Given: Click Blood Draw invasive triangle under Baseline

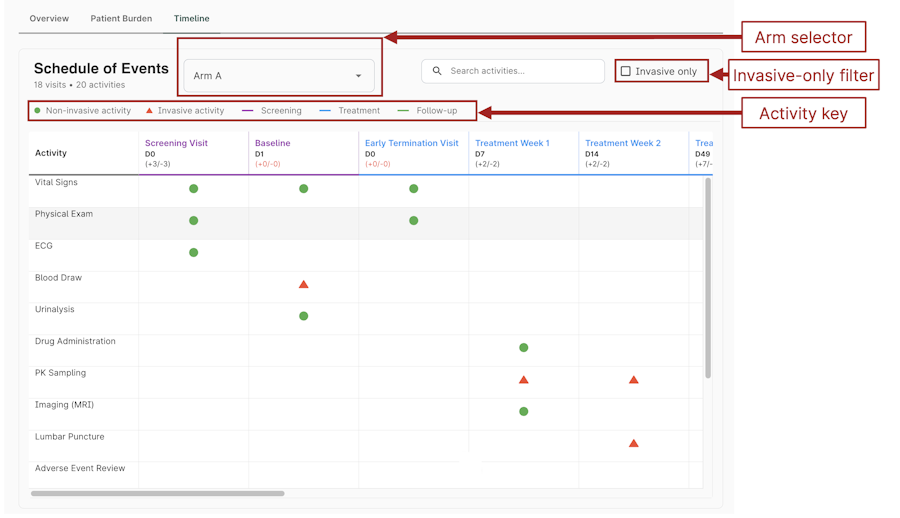Looking at the screenshot, I should coord(304,284).
